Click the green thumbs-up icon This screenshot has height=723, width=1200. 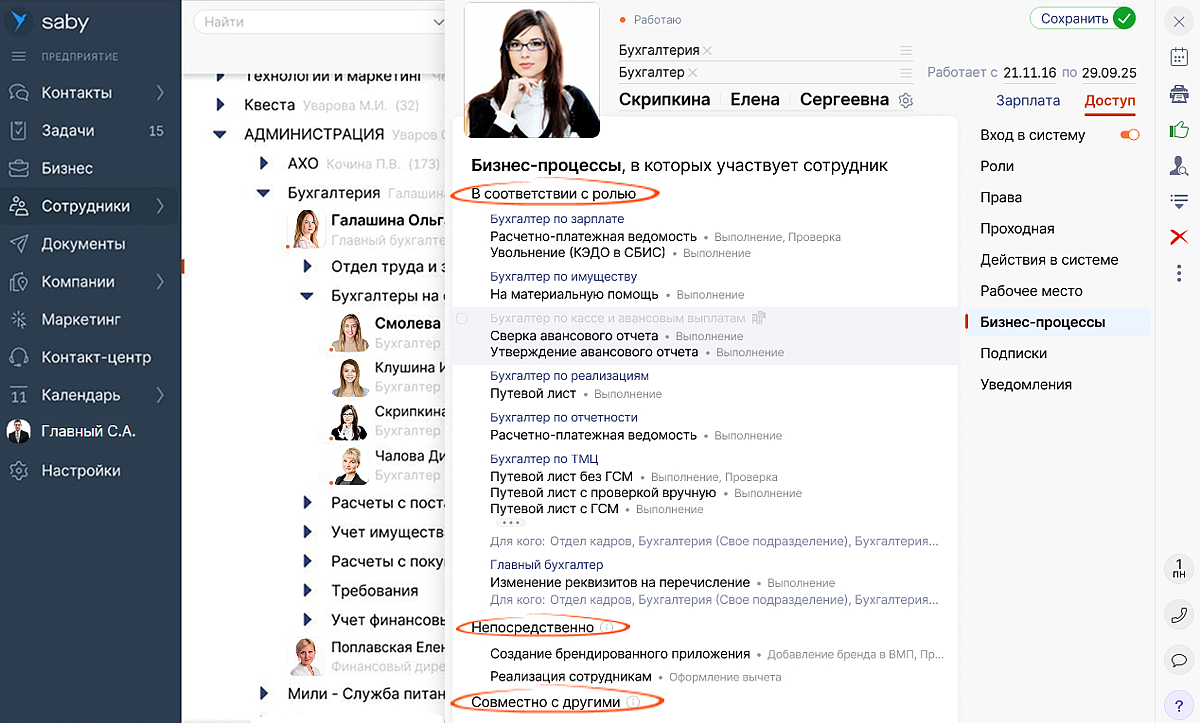coord(1178,130)
